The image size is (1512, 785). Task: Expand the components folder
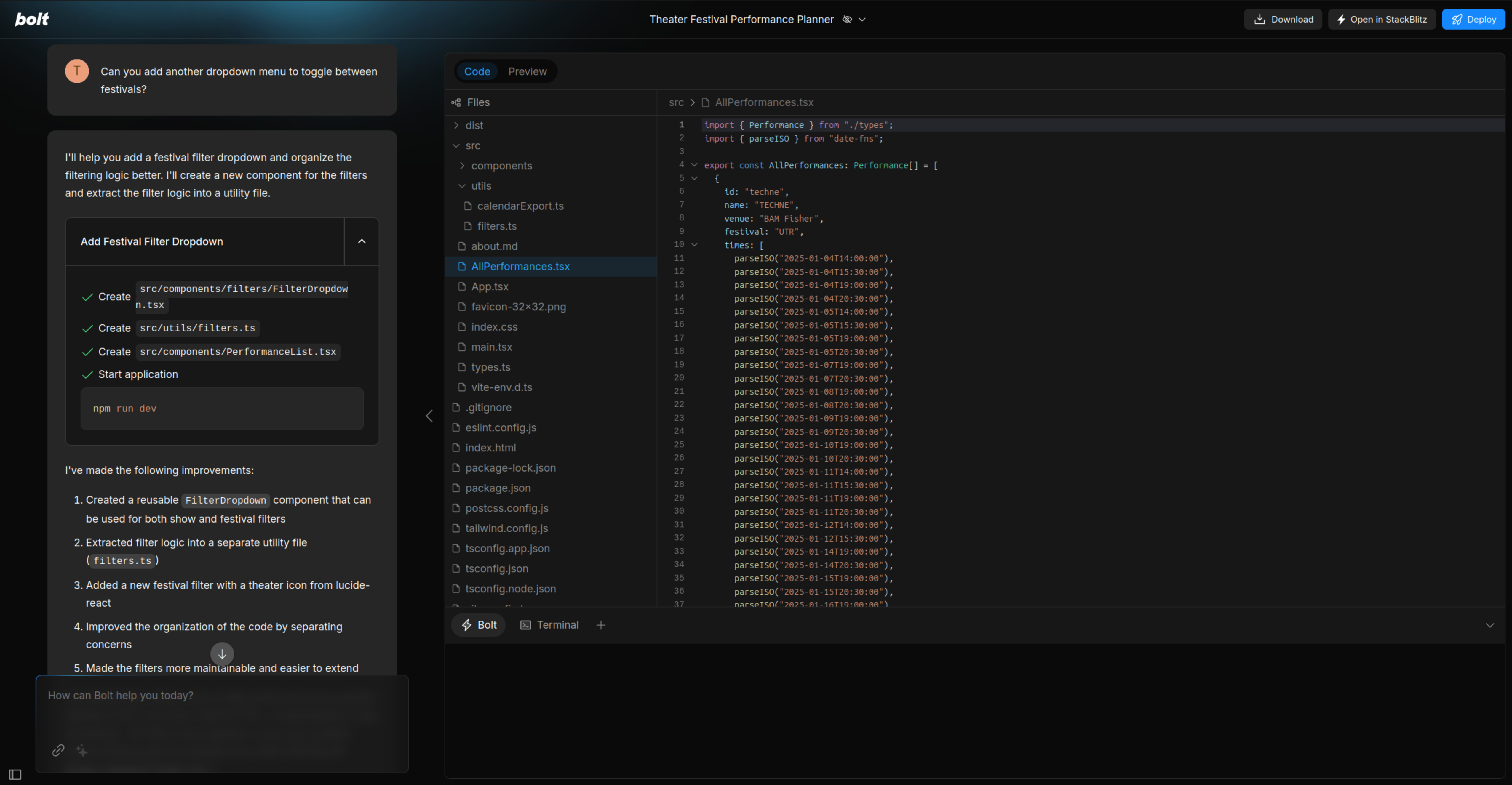[551, 166]
